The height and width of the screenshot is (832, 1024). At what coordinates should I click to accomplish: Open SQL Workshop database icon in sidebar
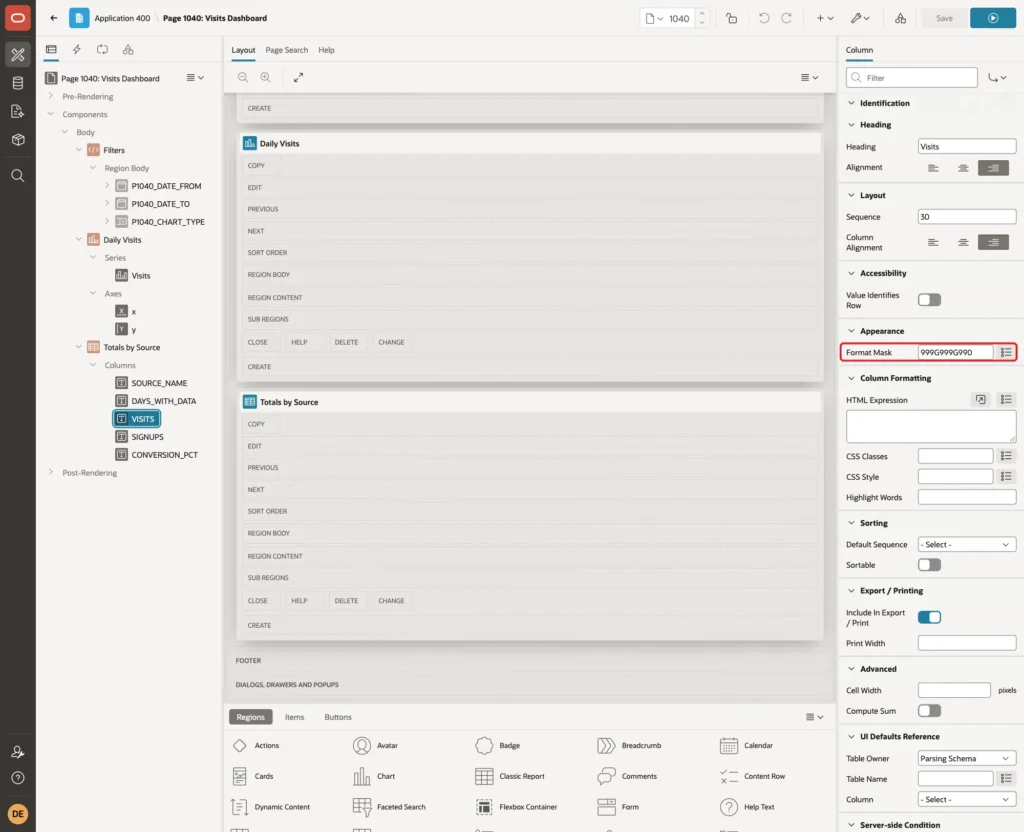click(18, 83)
